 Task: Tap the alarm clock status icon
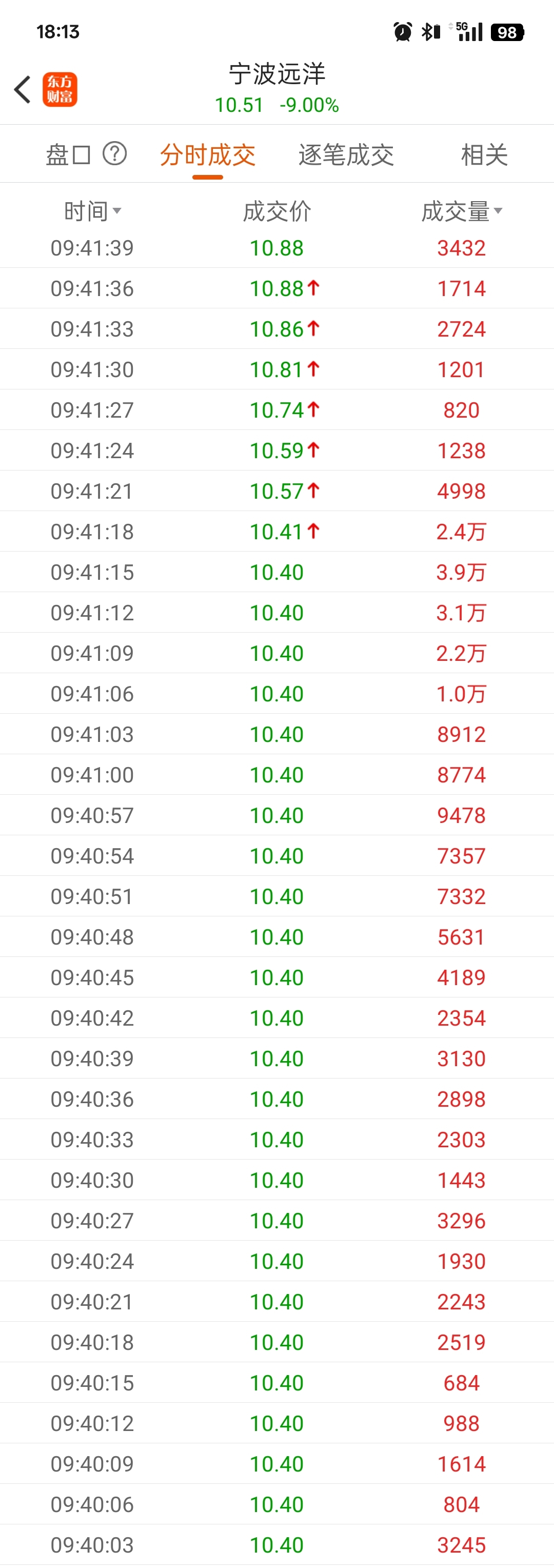(402, 32)
